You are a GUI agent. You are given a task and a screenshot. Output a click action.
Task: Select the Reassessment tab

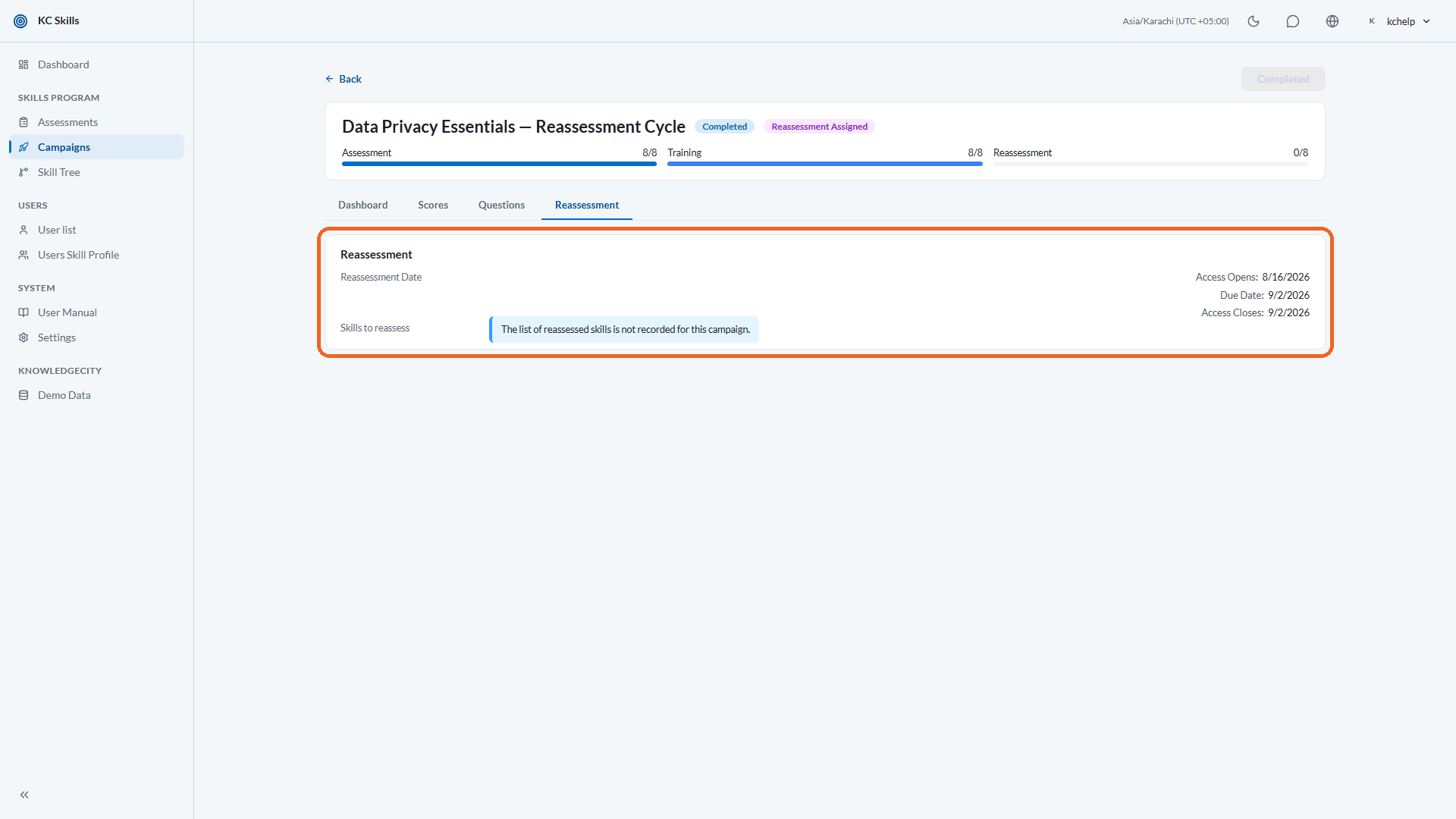tap(587, 205)
